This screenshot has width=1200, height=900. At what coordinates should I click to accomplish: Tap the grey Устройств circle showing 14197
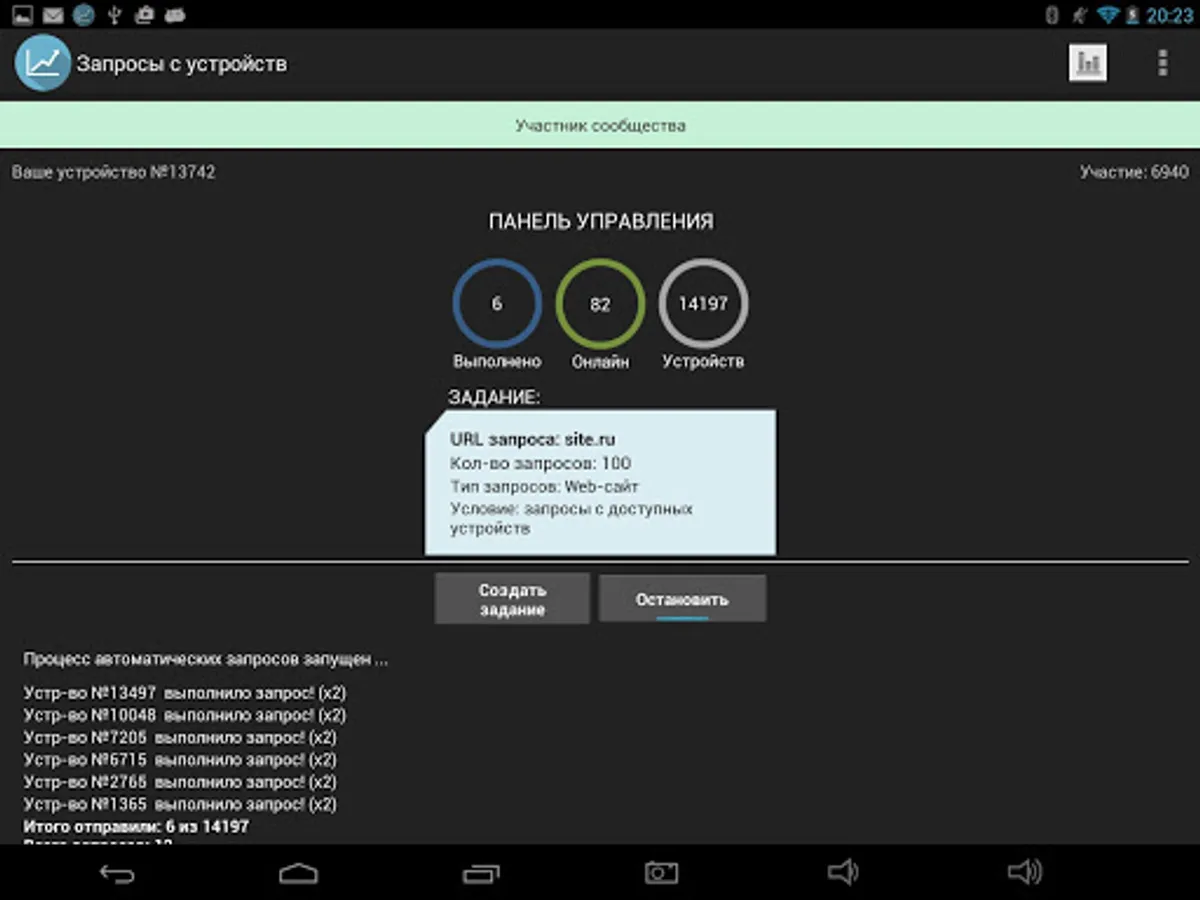click(703, 304)
